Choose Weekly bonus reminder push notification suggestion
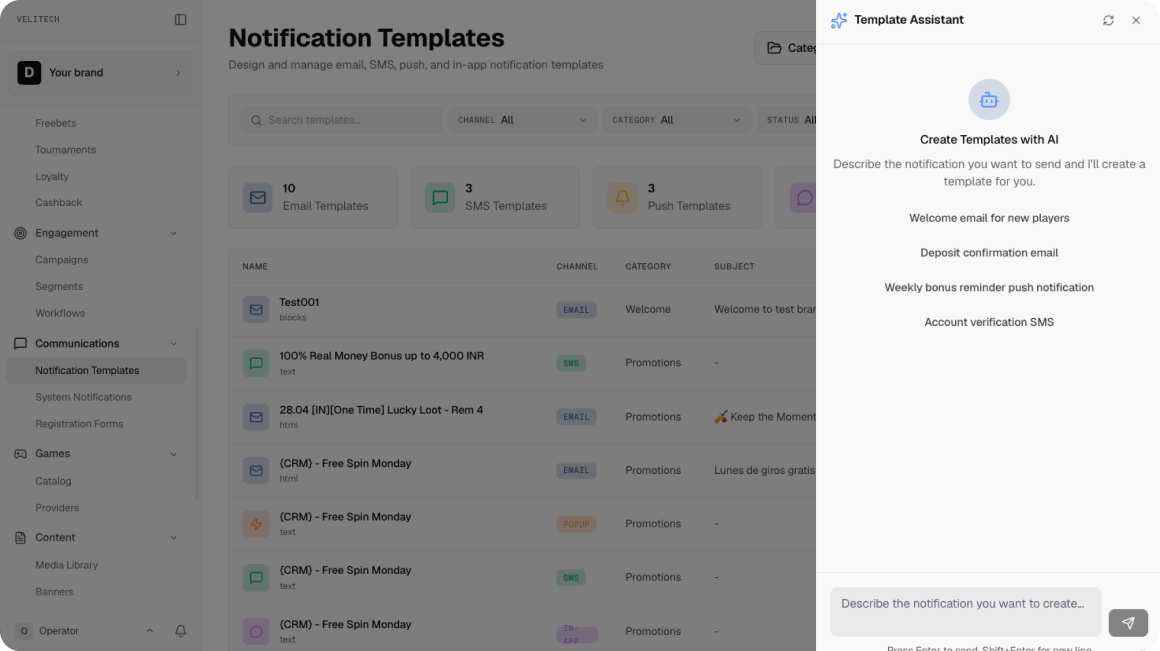Image resolution: width=1160 pixels, height=651 pixels. tap(989, 288)
